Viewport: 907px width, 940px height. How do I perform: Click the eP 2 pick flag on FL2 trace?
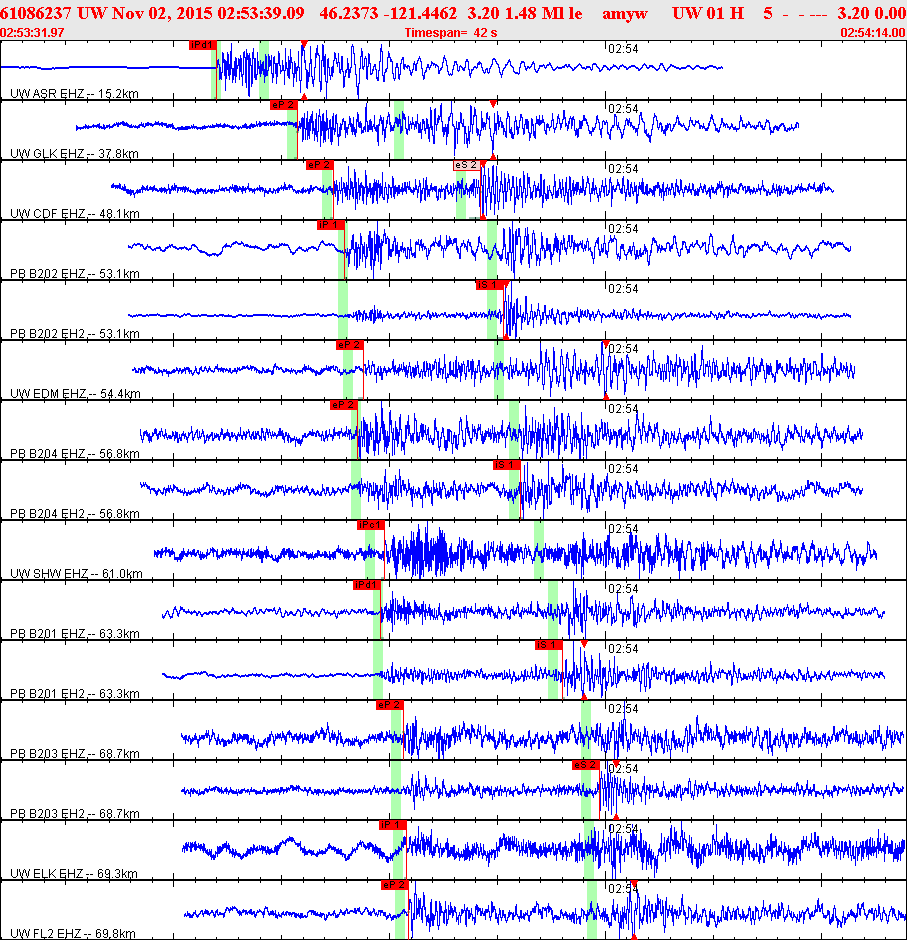click(394, 885)
